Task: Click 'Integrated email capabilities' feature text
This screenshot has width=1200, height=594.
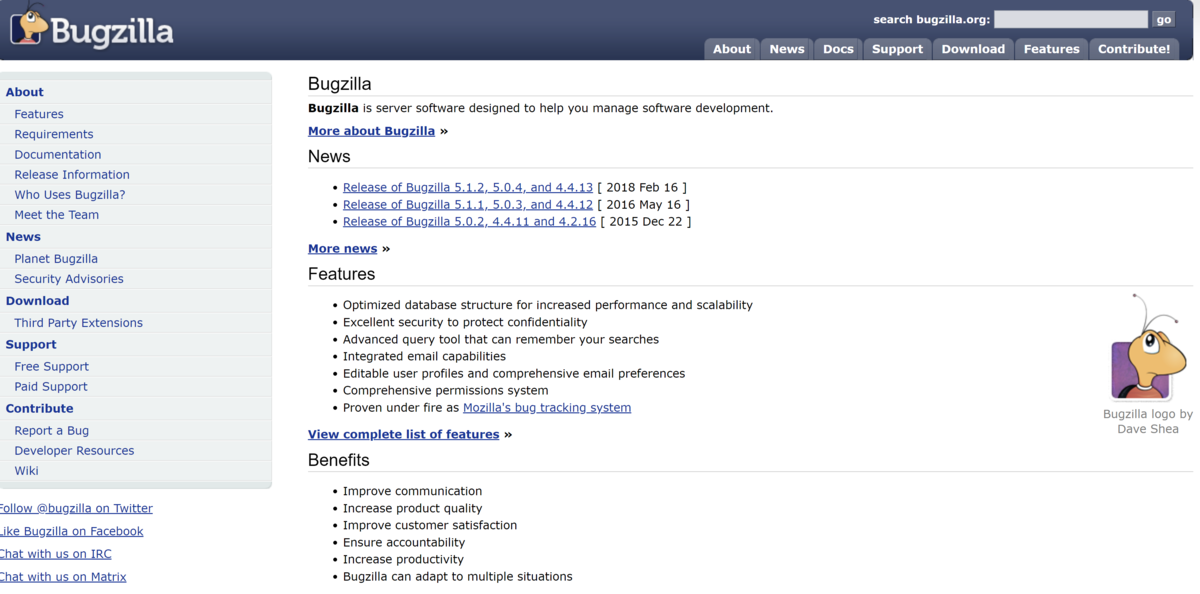Action: [x=424, y=356]
